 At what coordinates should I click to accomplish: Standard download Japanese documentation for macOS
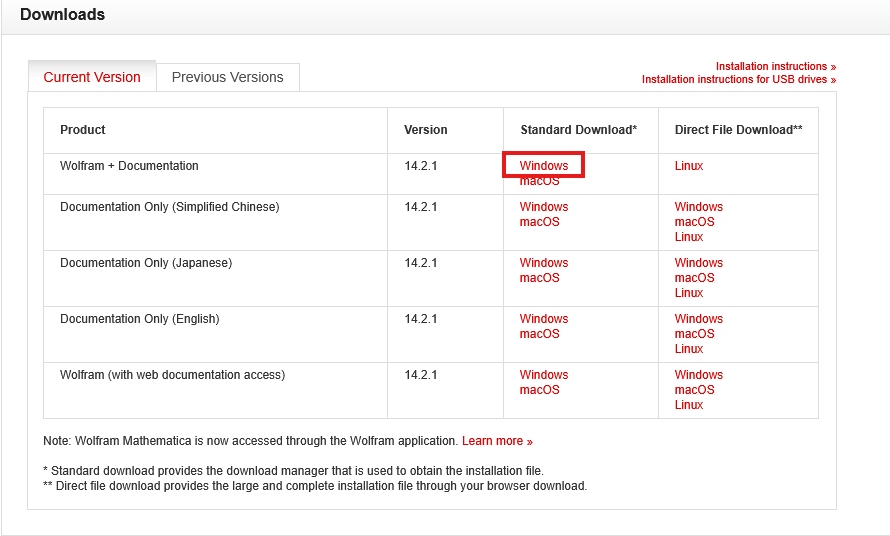539,278
